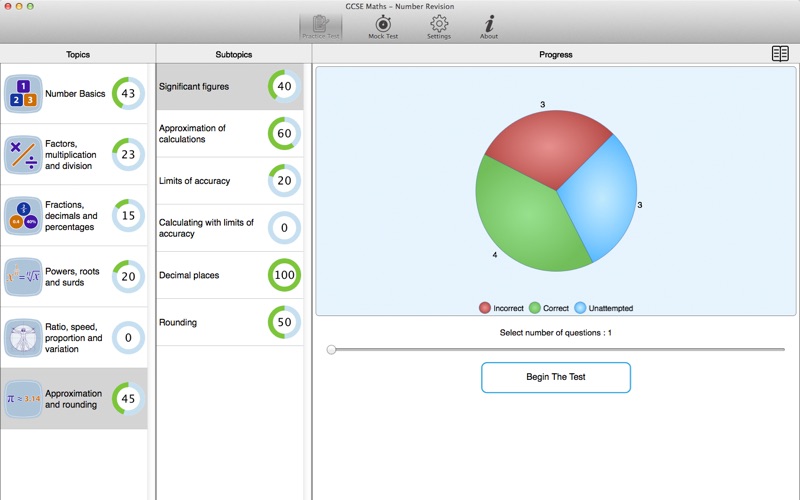This screenshot has height=500, width=800.
Task: Select the Limits of accuracy subtopic
Action: click(x=230, y=181)
